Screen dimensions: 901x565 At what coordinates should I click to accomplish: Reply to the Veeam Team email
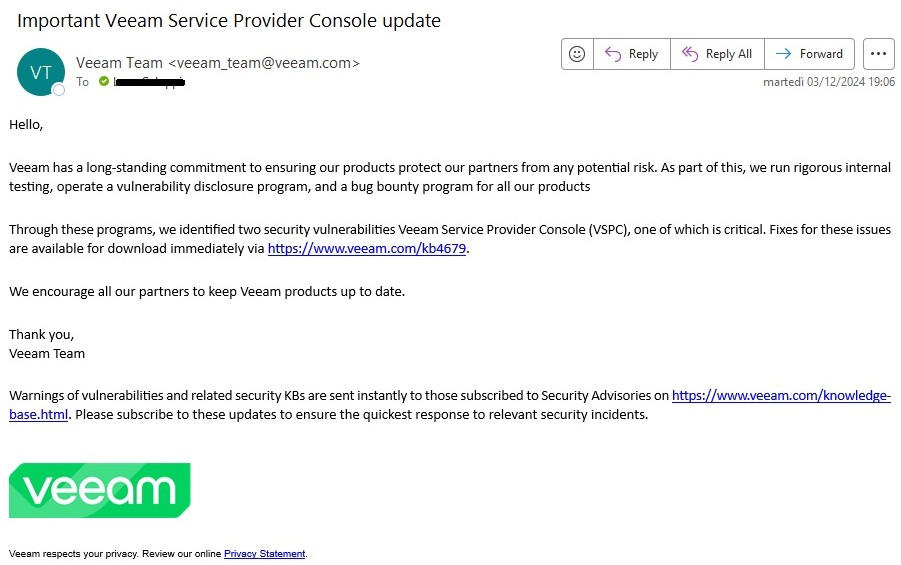(x=632, y=54)
